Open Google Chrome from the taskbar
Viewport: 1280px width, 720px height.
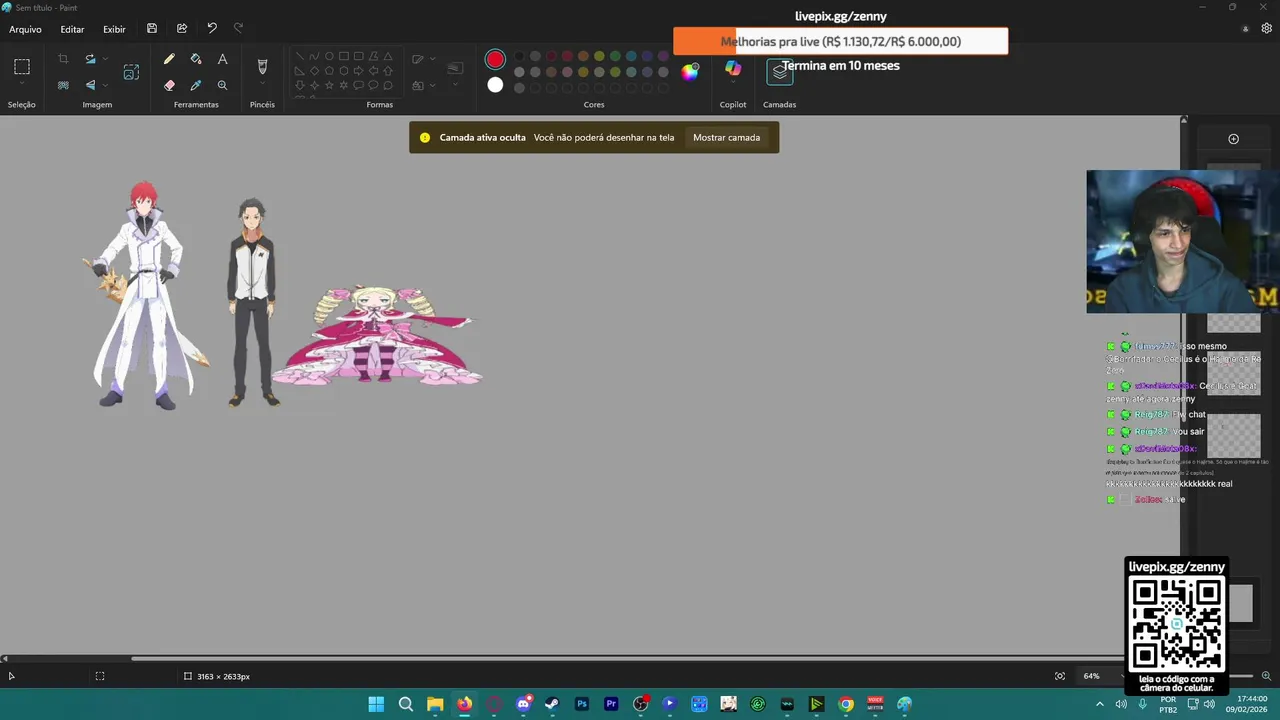pos(846,704)
